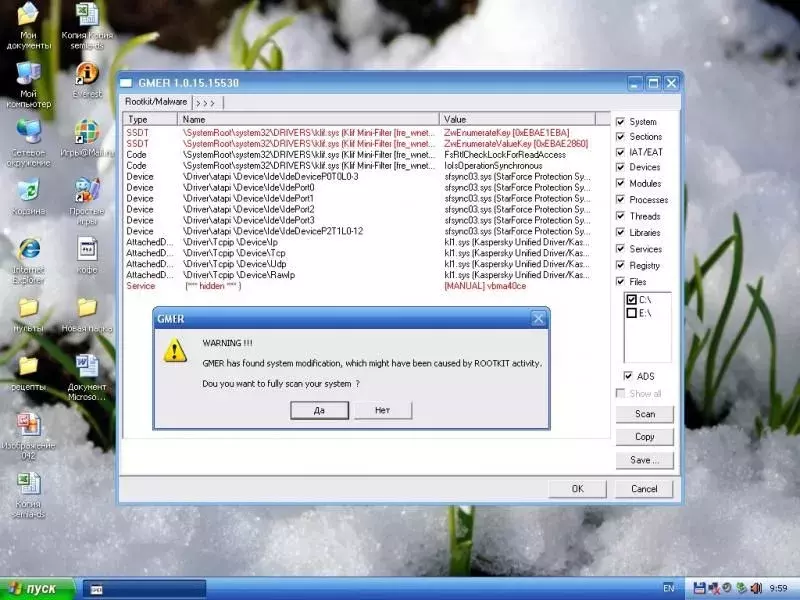Click the warning triangle icon in dialog

click(175, 351)
